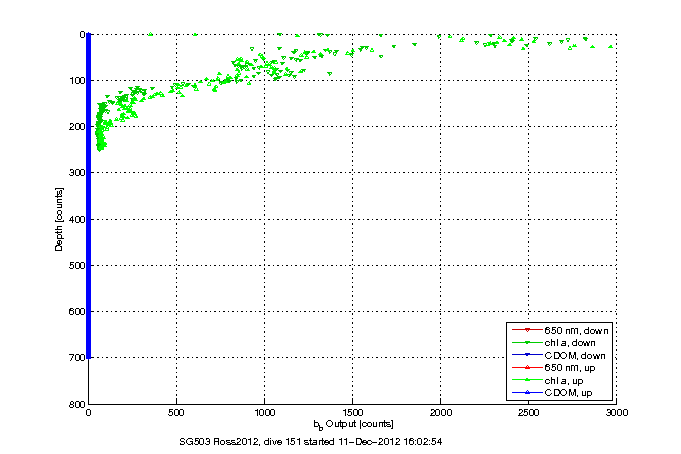Select the 'Depth [counts]' y-axis label
The image size is (681, 454).
coord(59,219)
